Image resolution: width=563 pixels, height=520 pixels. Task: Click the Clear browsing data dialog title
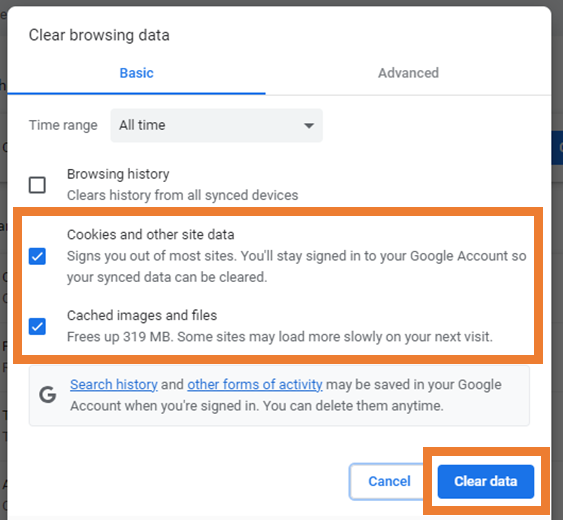click(99, 35)
